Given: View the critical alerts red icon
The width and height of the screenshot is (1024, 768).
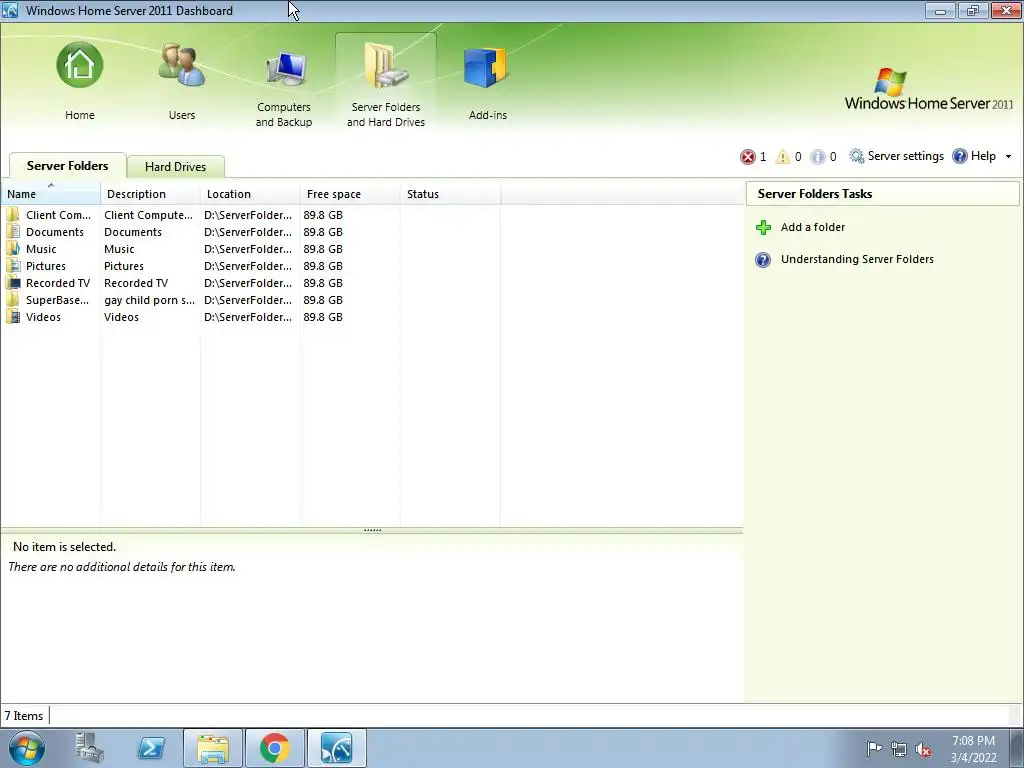Looking at the screenshot, I should pos(748,157).
